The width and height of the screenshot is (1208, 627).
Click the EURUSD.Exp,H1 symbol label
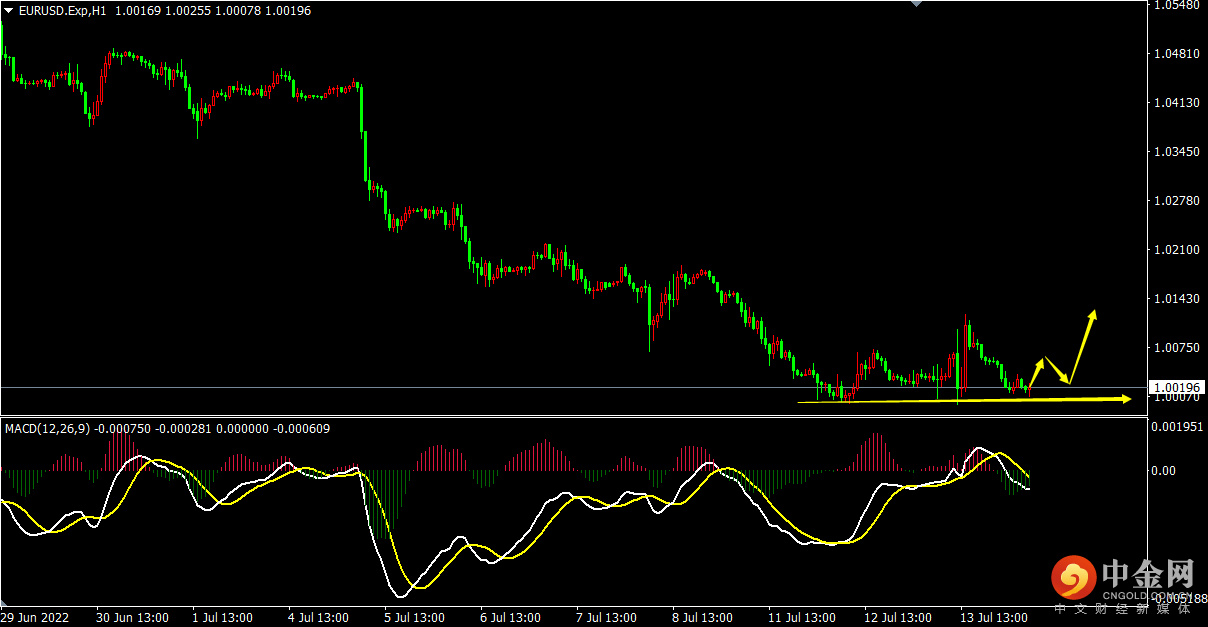64,11
